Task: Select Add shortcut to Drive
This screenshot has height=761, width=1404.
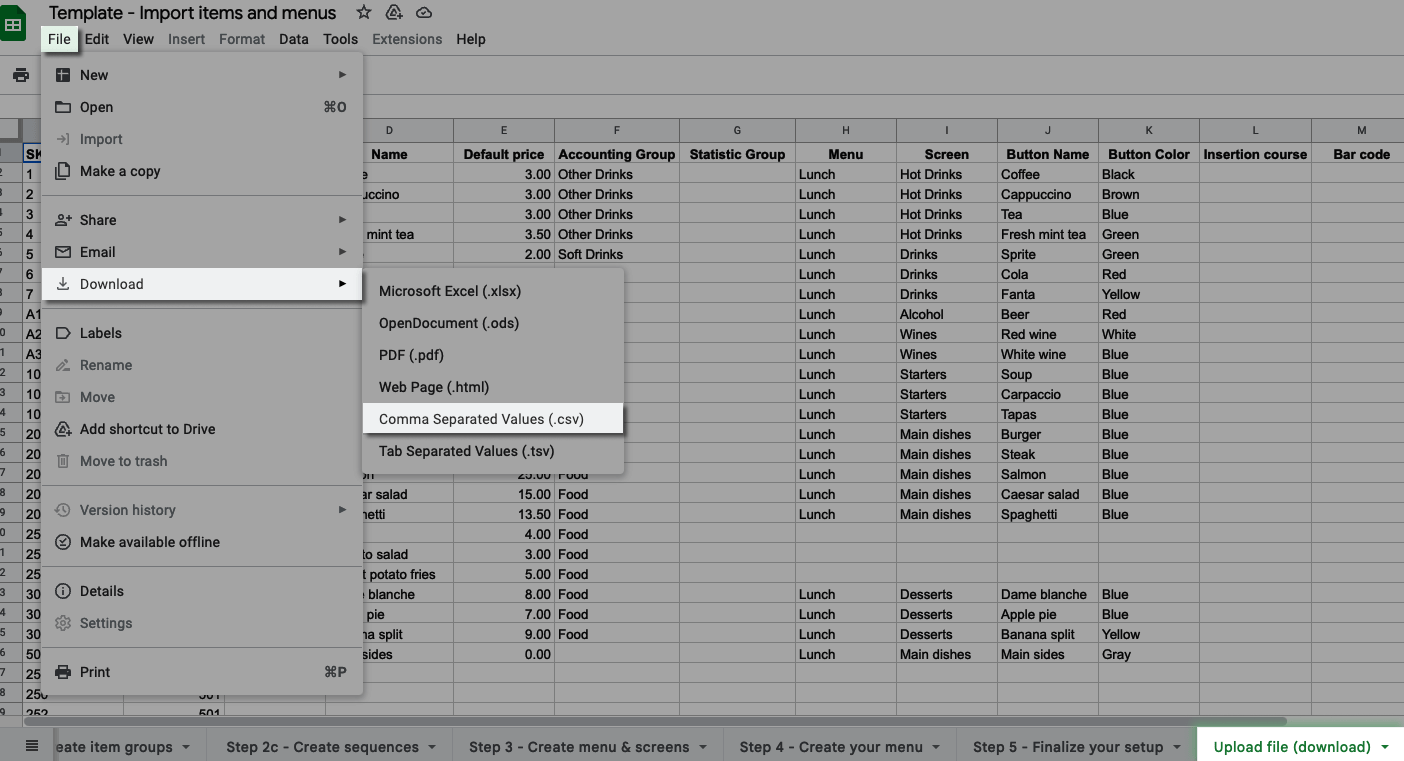Action: coord(147,429)
